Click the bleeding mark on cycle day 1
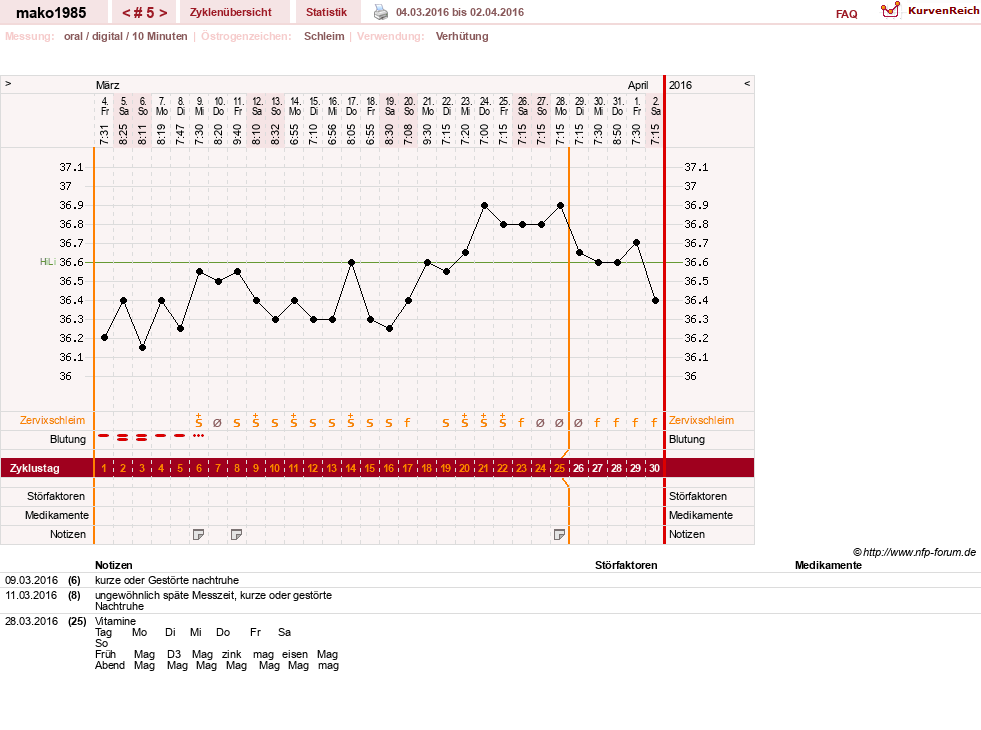 pyautogui.click(x=104, y=435)
